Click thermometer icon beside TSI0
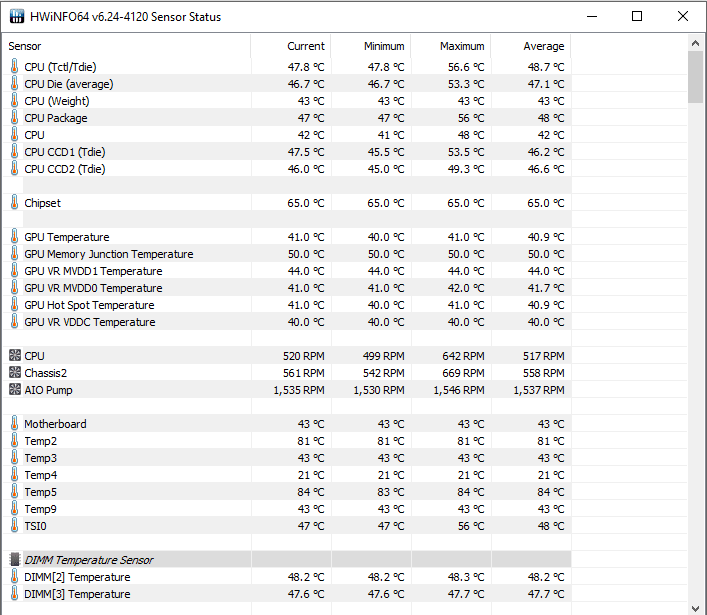 pyautogui.click(x=14, y=526)
